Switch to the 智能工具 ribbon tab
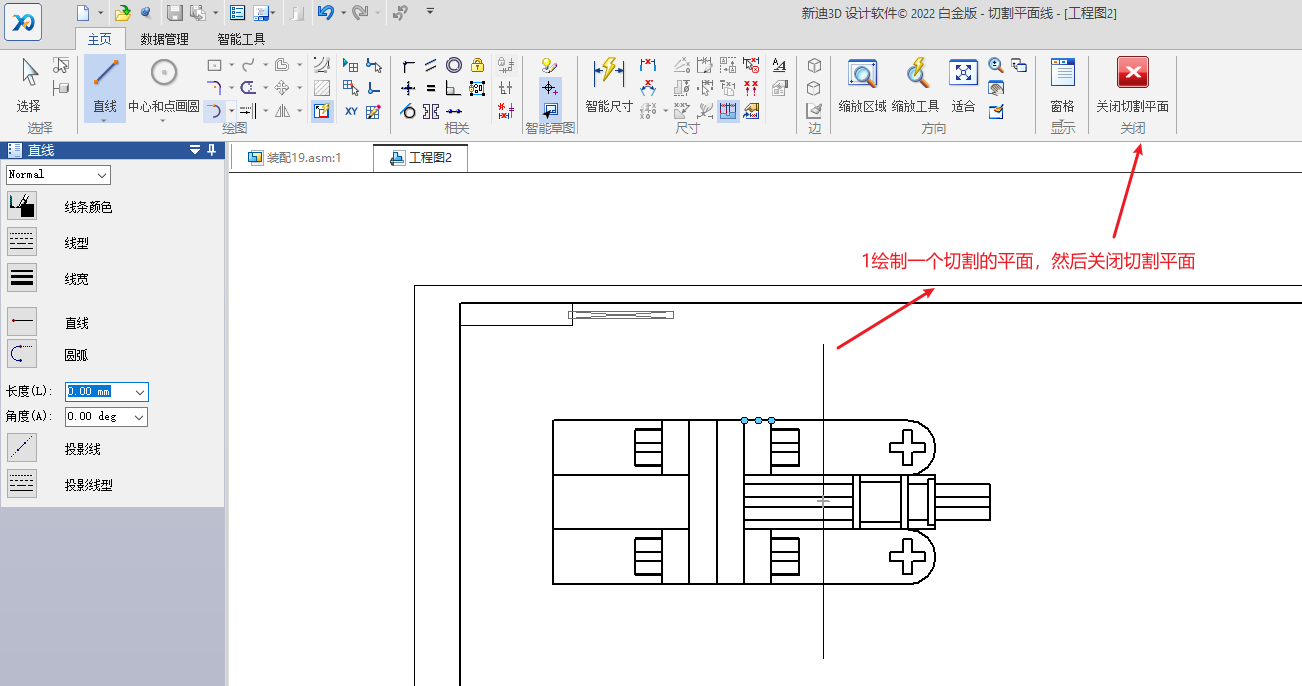1302x686 pixels. point(241,40)
